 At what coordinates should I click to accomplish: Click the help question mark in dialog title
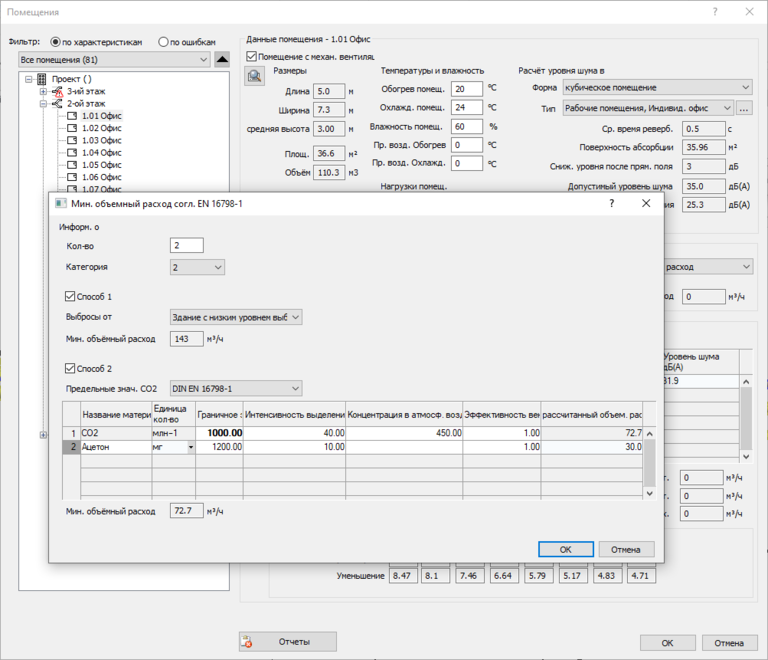click(x=612, y=203)
